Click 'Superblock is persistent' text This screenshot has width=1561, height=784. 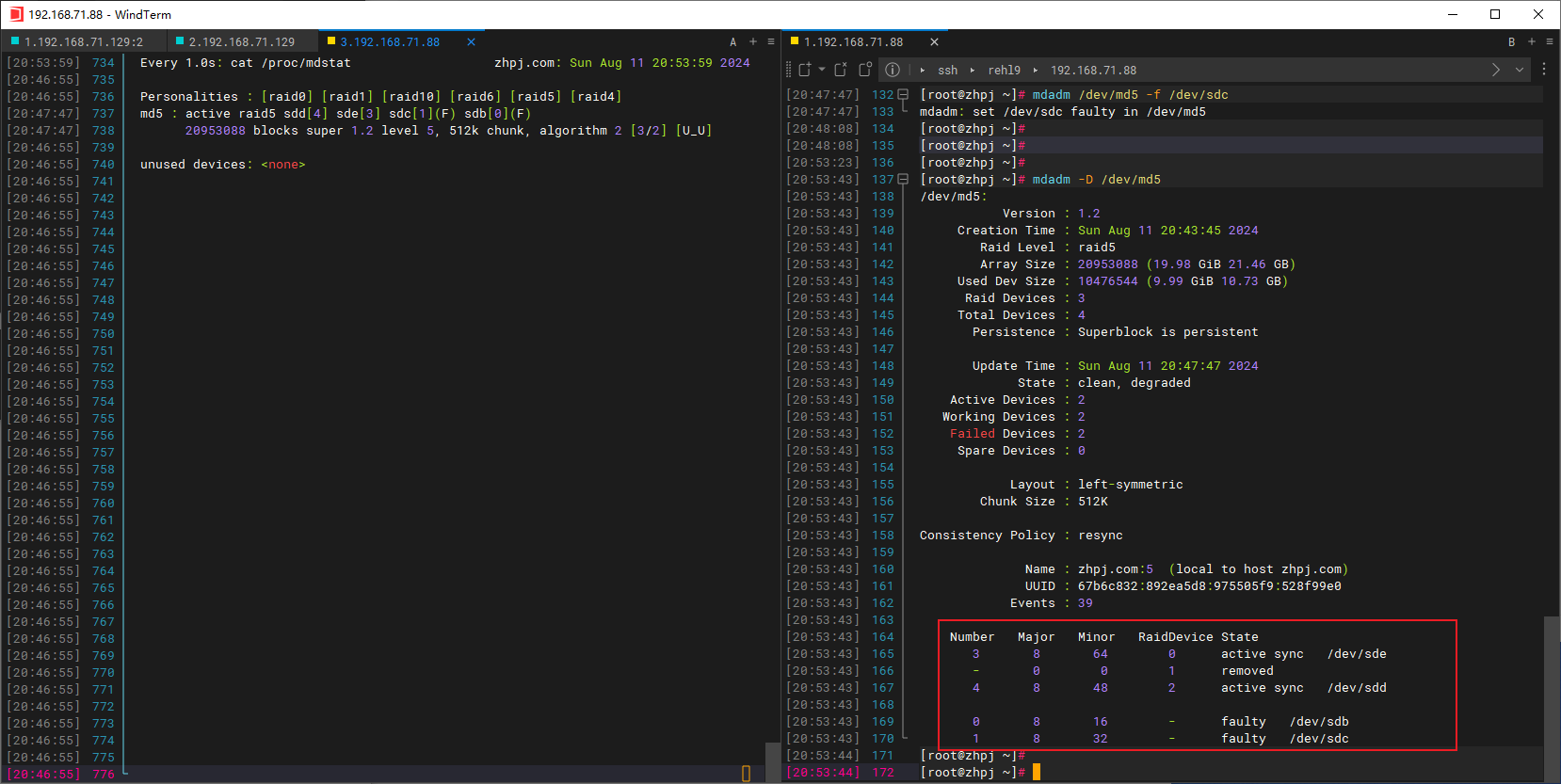pyautogui.click(x=1167, y=331)
